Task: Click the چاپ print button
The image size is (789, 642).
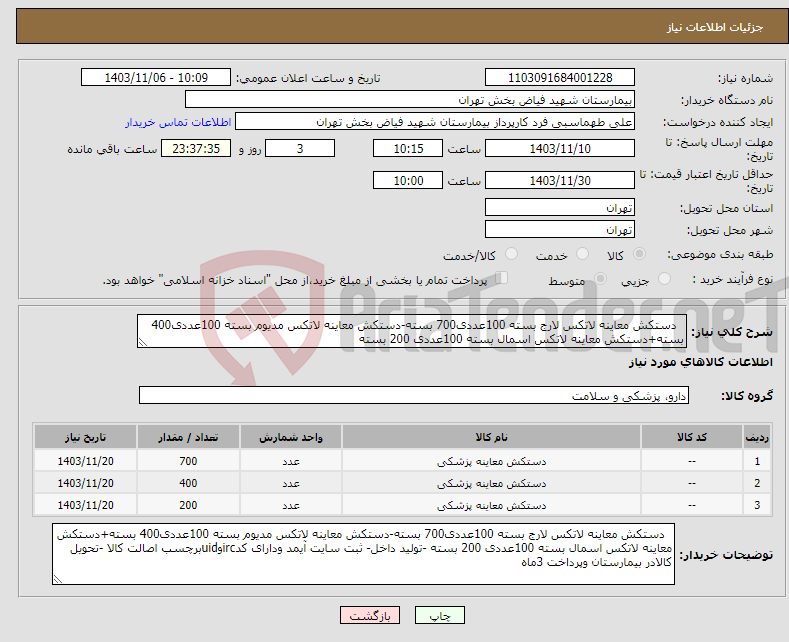Action: [440, 615]
